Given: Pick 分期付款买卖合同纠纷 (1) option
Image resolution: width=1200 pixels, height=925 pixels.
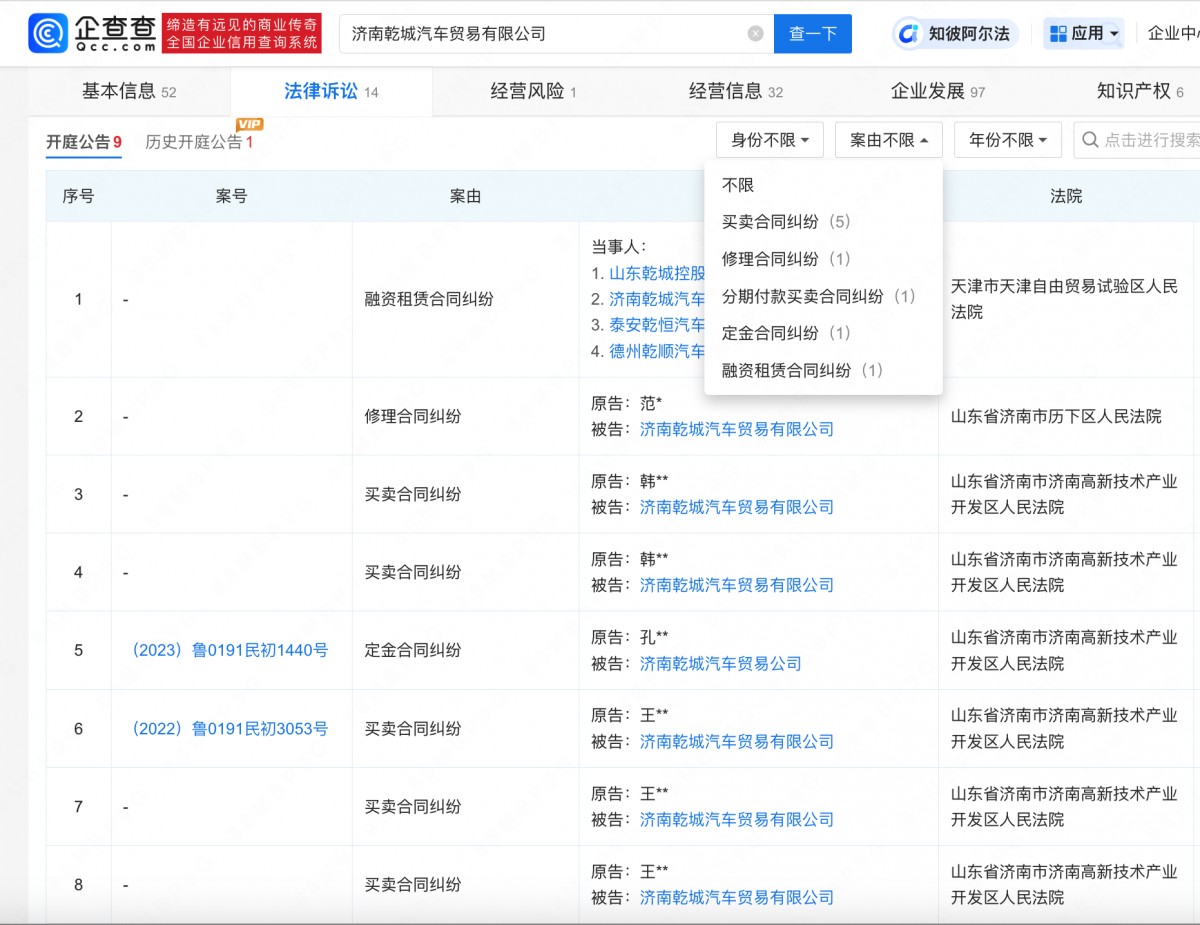Looking at the screenshot, I should click(x=818, y=296).
